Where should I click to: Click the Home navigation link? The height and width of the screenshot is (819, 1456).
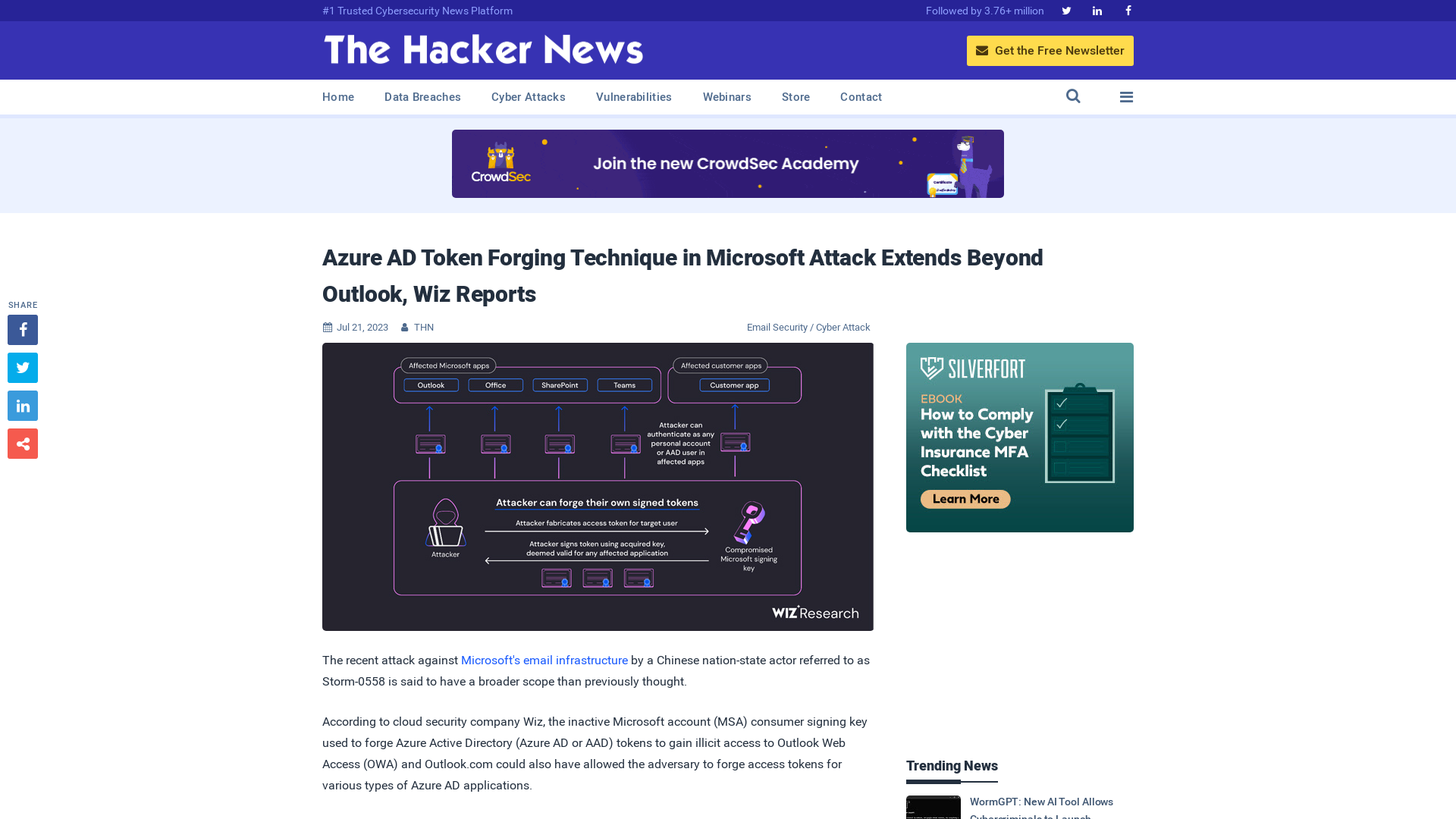click(338, 97)
